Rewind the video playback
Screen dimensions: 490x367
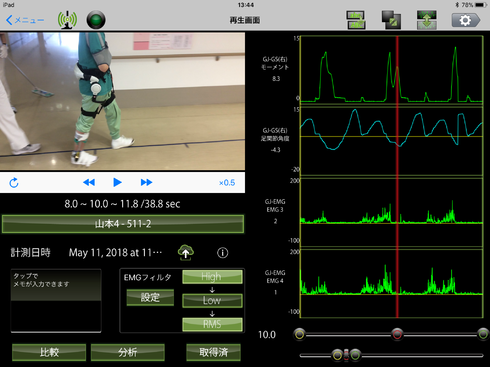pos(89,182)
